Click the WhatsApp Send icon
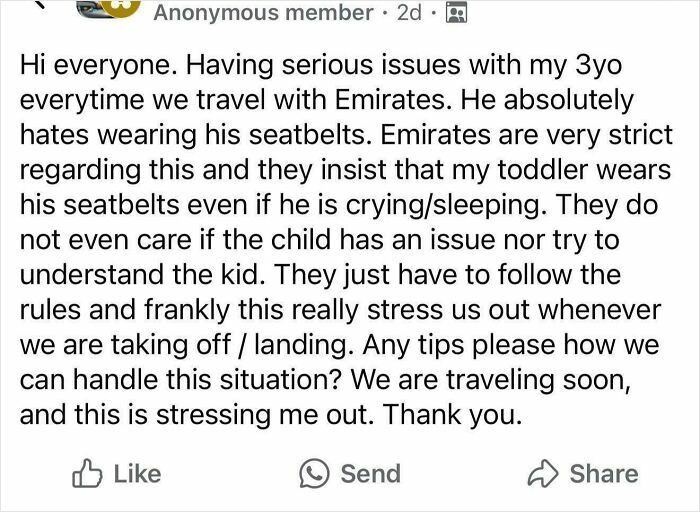Viewport: 700px width, 512px height. [314, 473]
